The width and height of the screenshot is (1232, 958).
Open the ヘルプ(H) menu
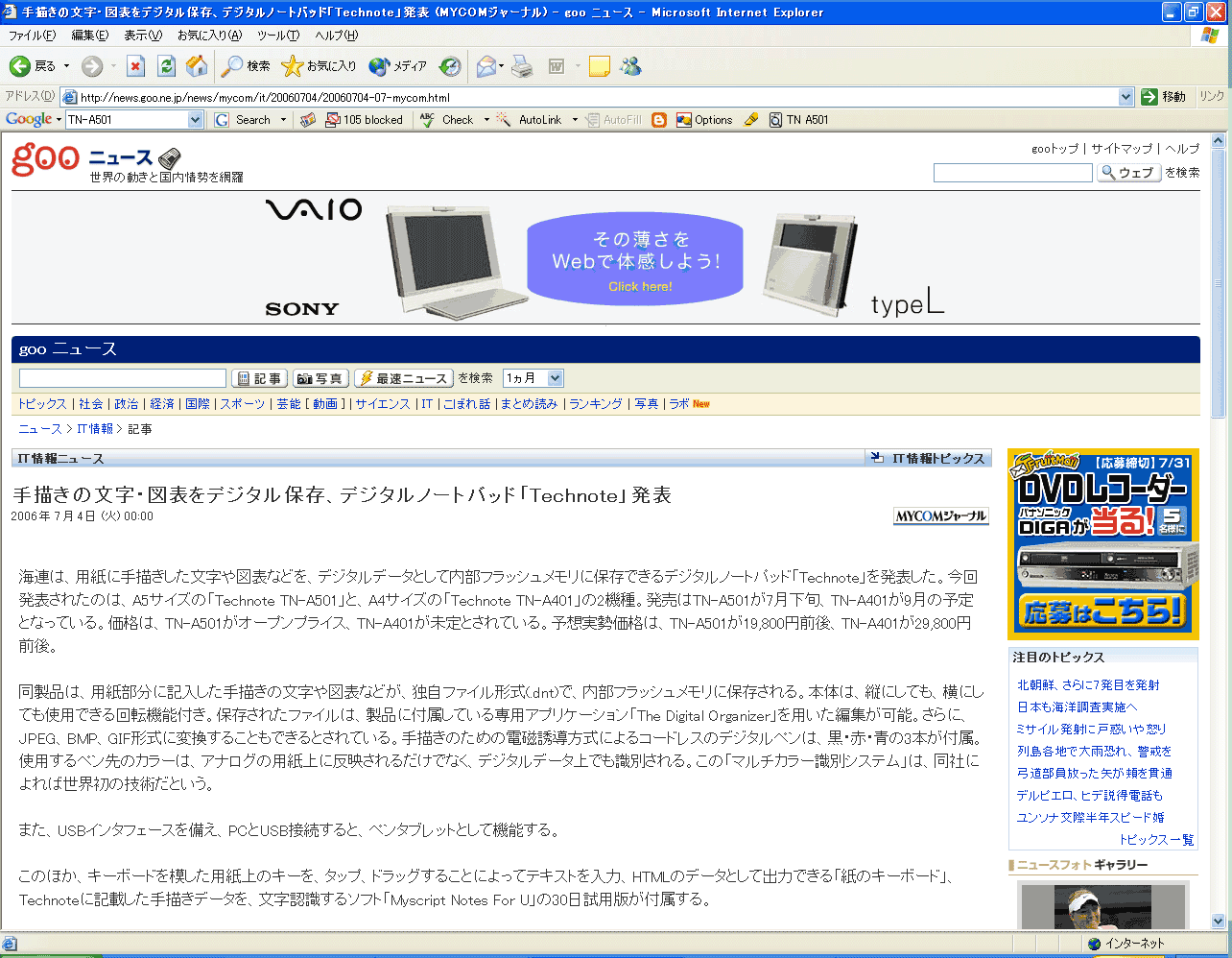coord(337,36)
